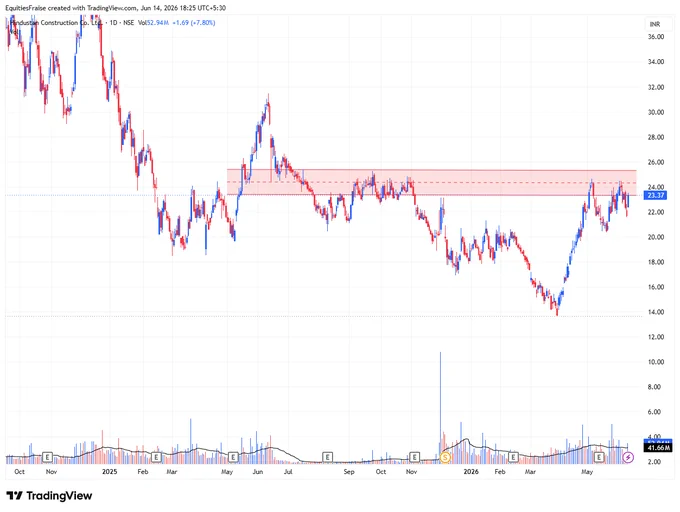The height and width of the screenshot is (512, 680).
Task: Click the orange S split marker on timeline
Action: (x=445, y=457)
